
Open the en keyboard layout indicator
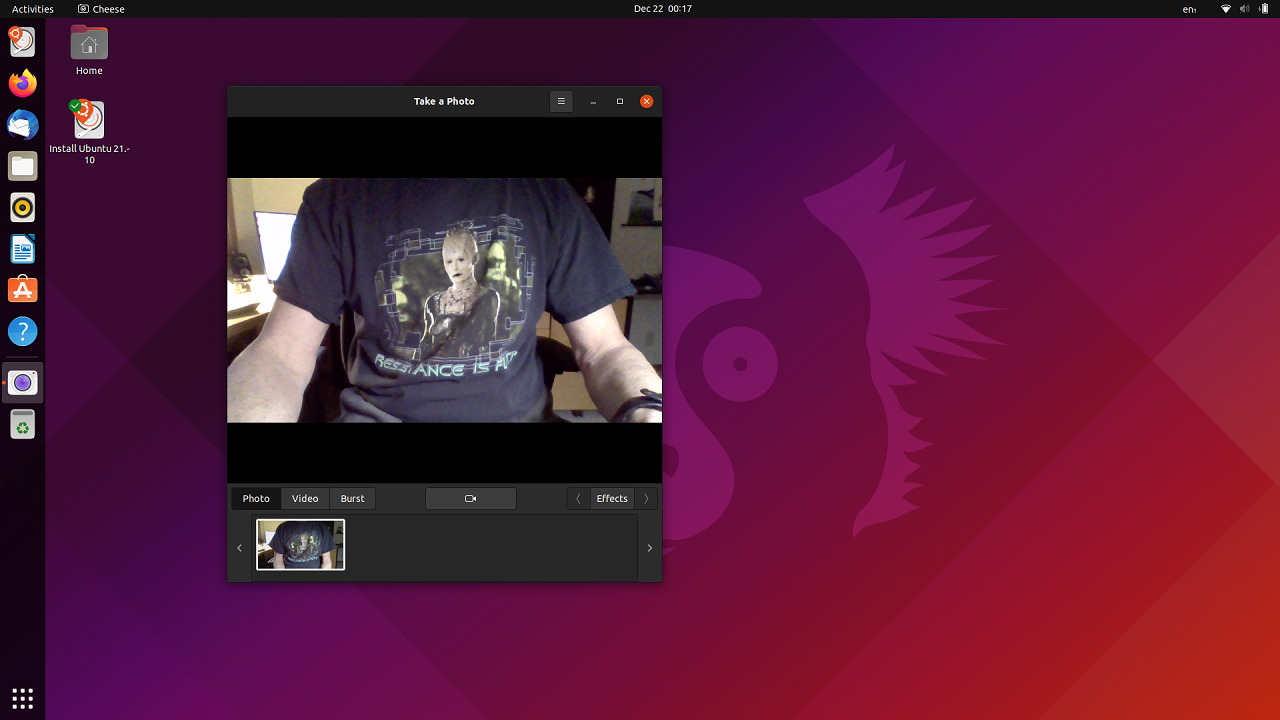(x=1189, y=9)
